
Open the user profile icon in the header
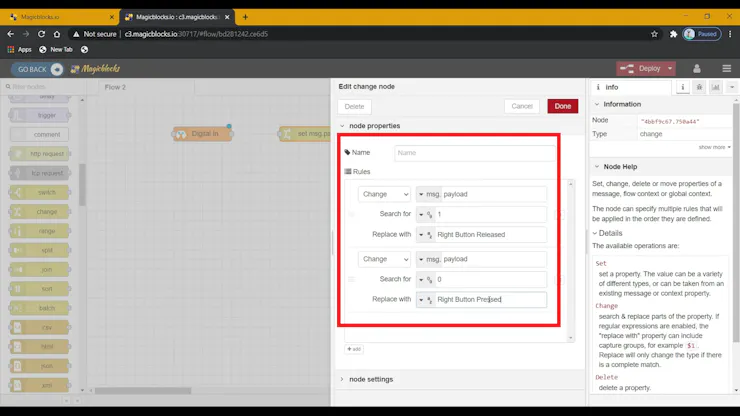click(697, 69)
